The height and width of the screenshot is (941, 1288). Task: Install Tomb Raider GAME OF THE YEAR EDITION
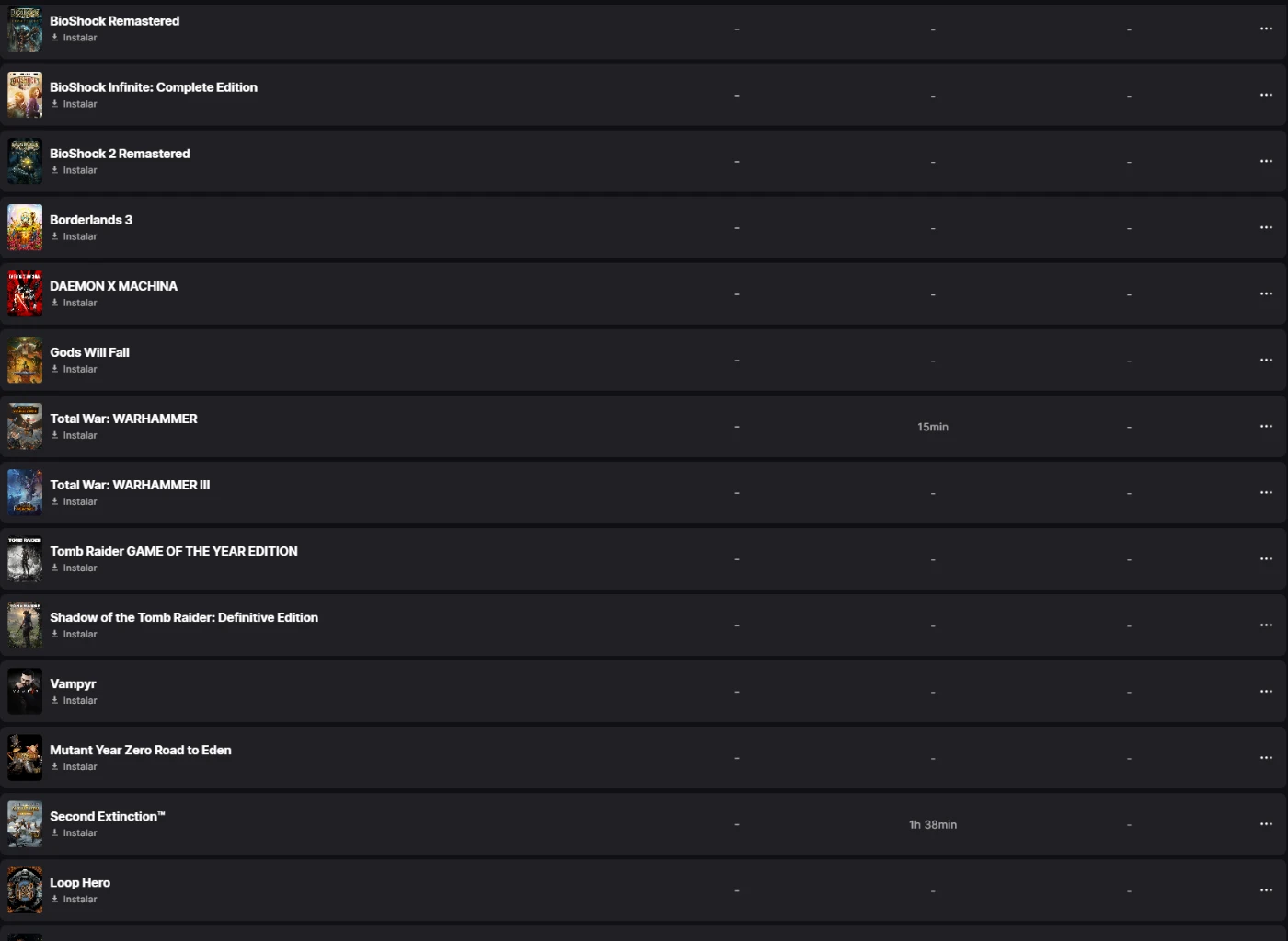click(75, 568)
